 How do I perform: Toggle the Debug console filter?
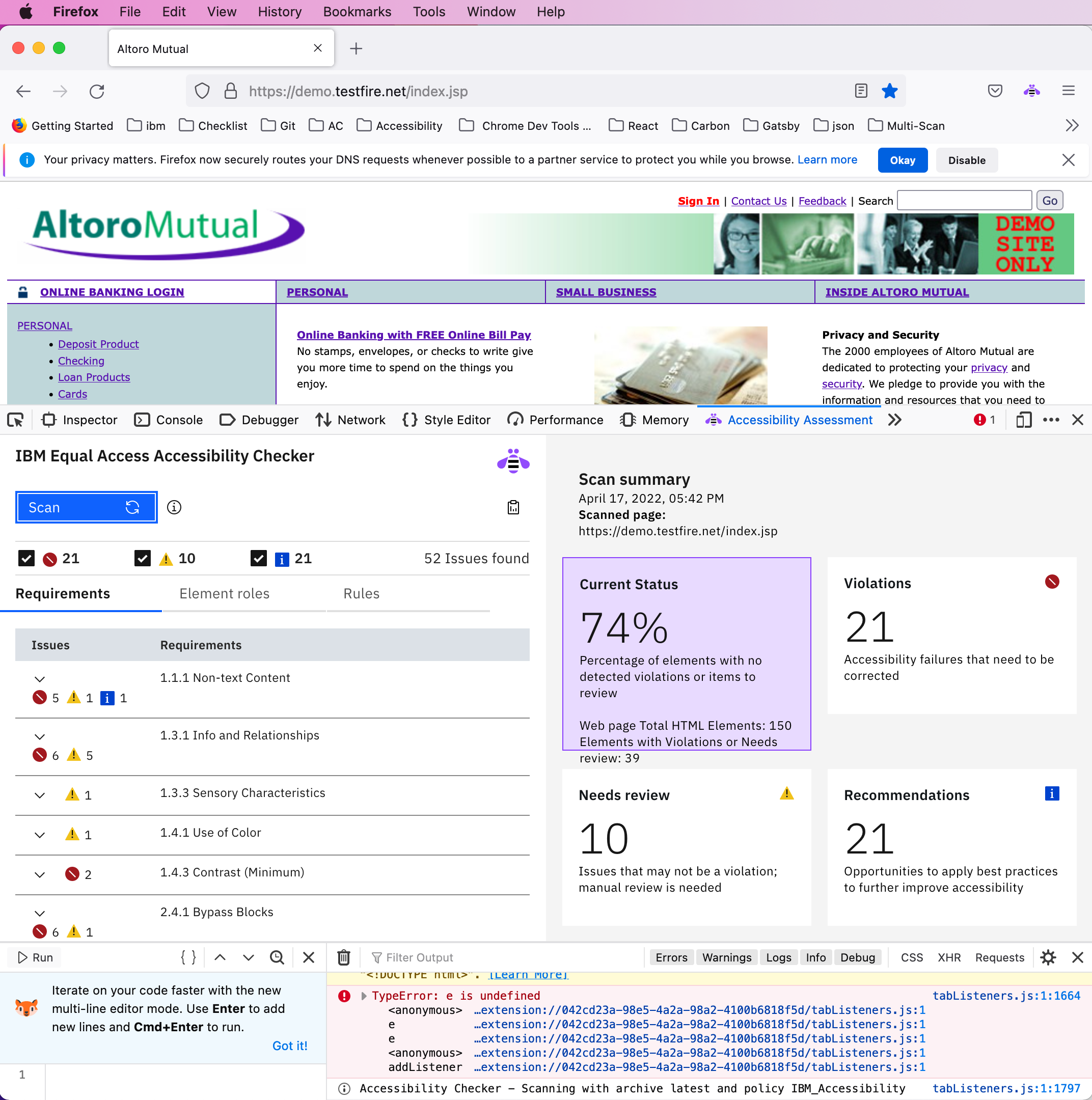857,957
